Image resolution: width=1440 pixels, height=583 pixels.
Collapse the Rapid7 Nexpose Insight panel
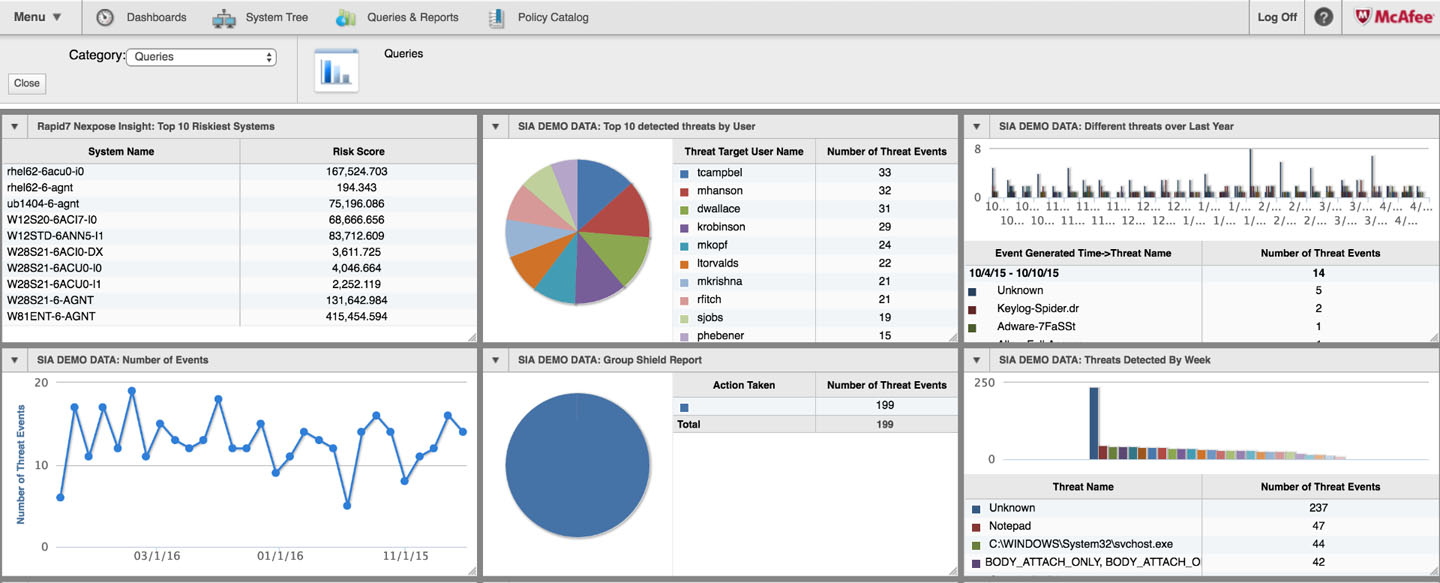[15, 127]
